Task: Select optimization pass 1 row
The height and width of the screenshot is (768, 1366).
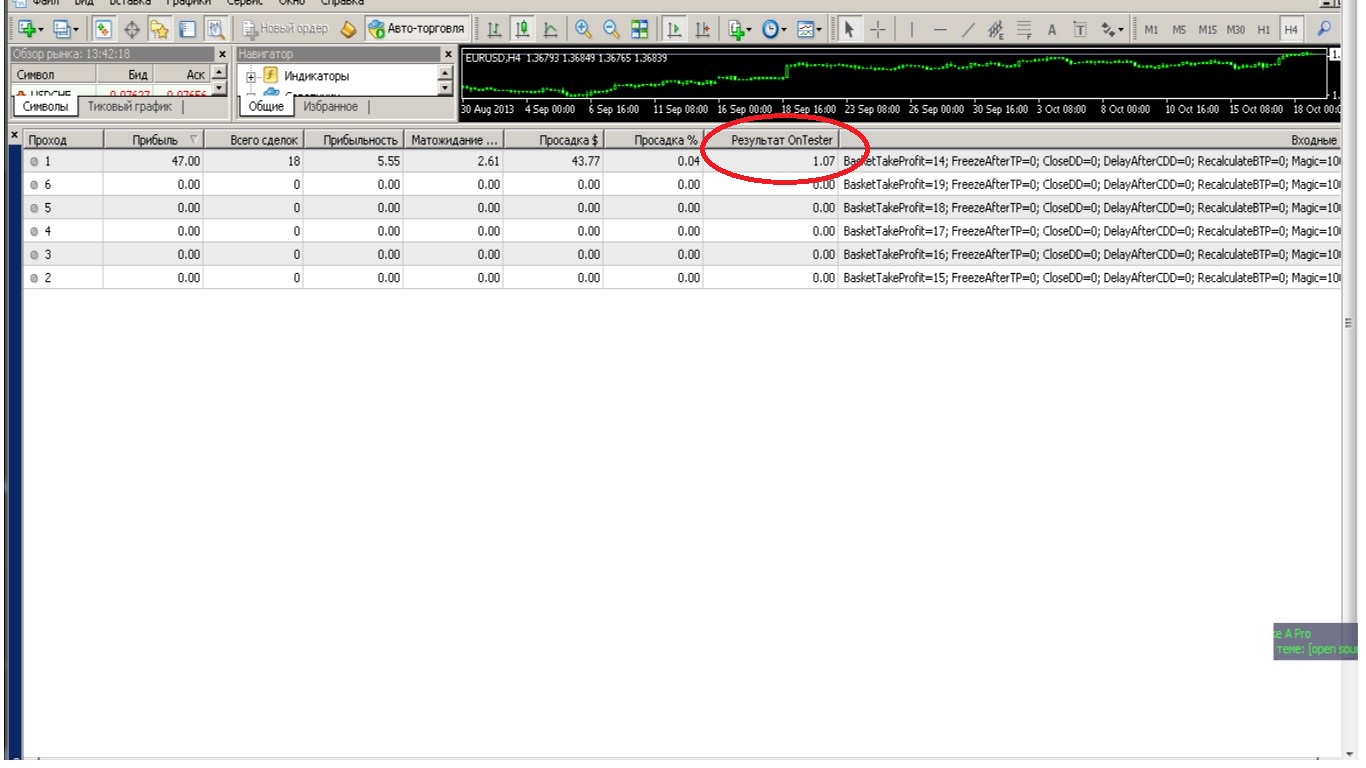Action: pos(680,160)
